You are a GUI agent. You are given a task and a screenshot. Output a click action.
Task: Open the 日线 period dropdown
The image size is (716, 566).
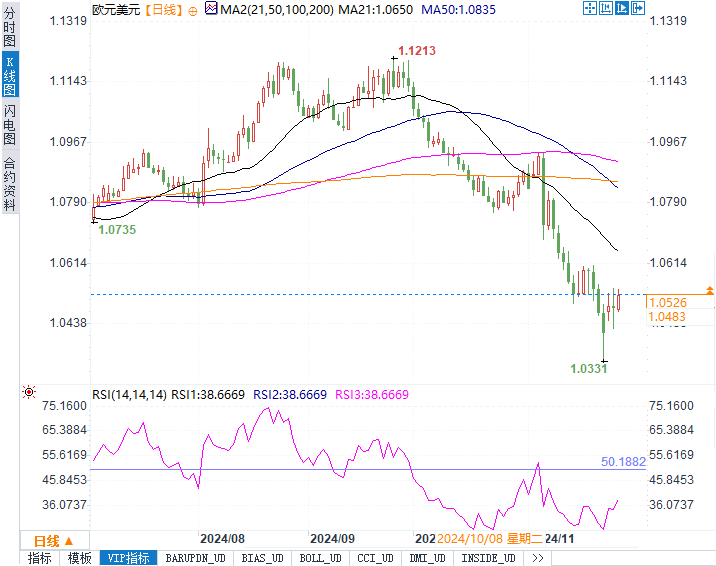[x=54, y=541]
